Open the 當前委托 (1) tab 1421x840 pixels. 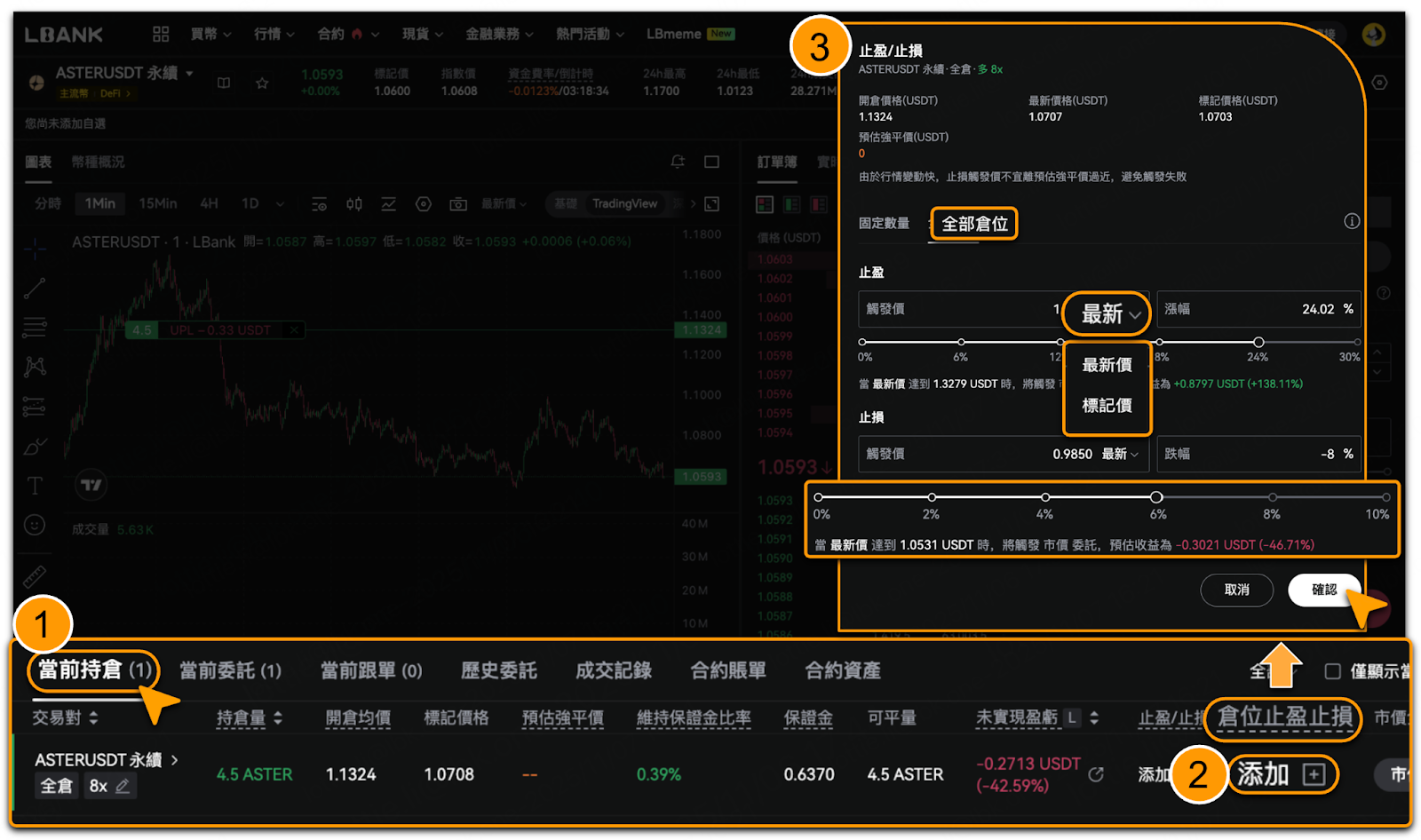230,670
